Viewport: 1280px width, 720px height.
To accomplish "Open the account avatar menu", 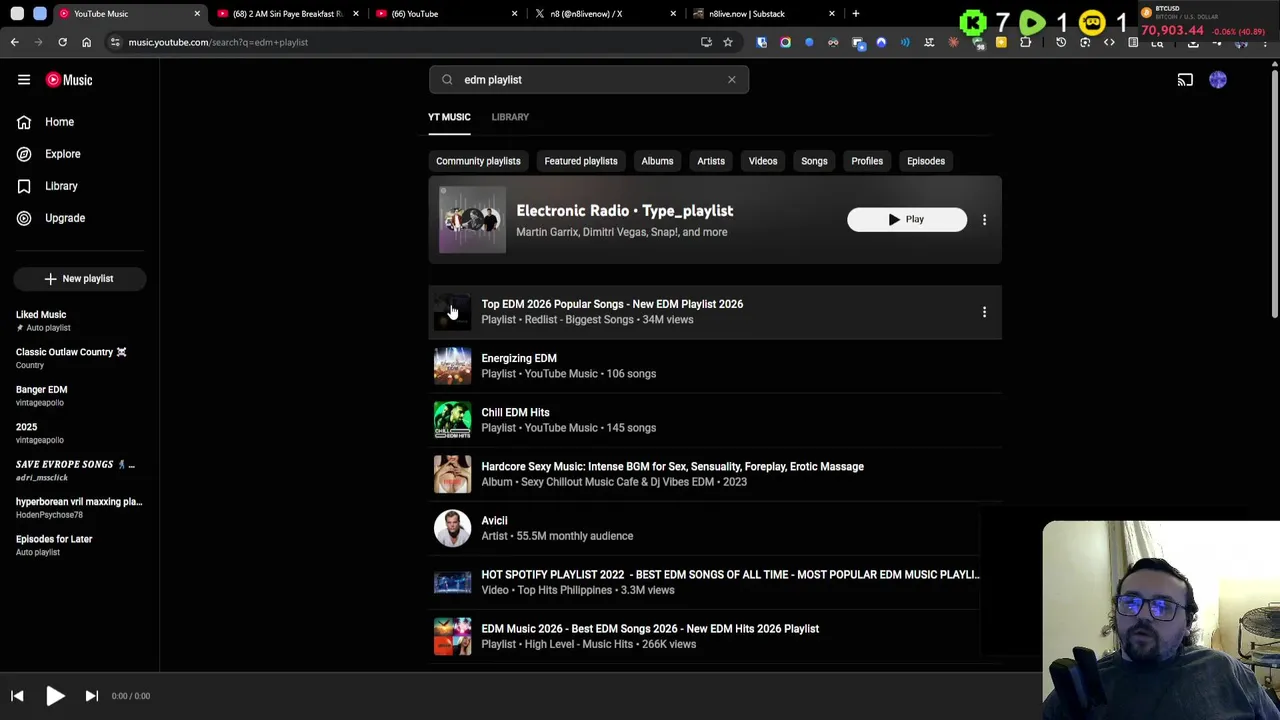I will point(1217,80).
